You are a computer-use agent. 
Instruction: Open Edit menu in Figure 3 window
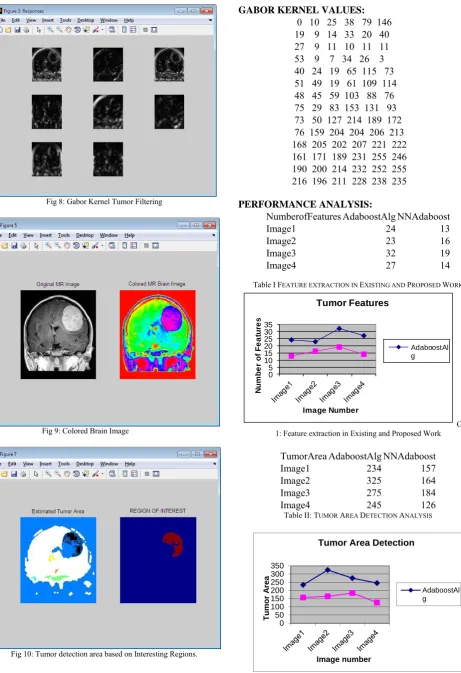(x=15, y=20)
